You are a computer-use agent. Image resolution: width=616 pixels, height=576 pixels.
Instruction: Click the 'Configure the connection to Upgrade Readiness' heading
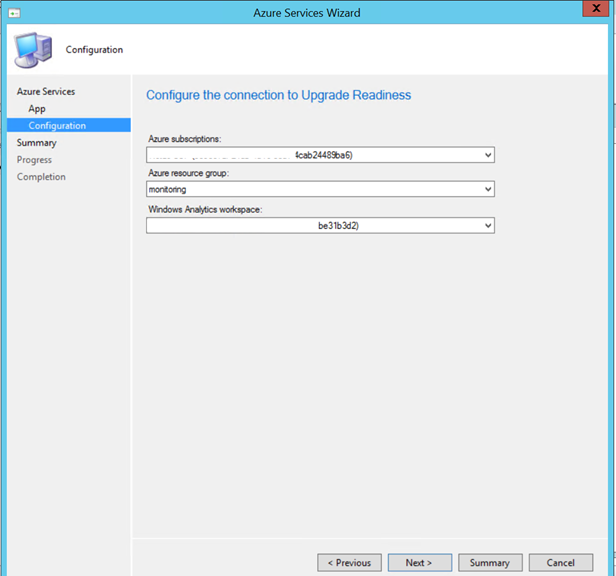279,95
